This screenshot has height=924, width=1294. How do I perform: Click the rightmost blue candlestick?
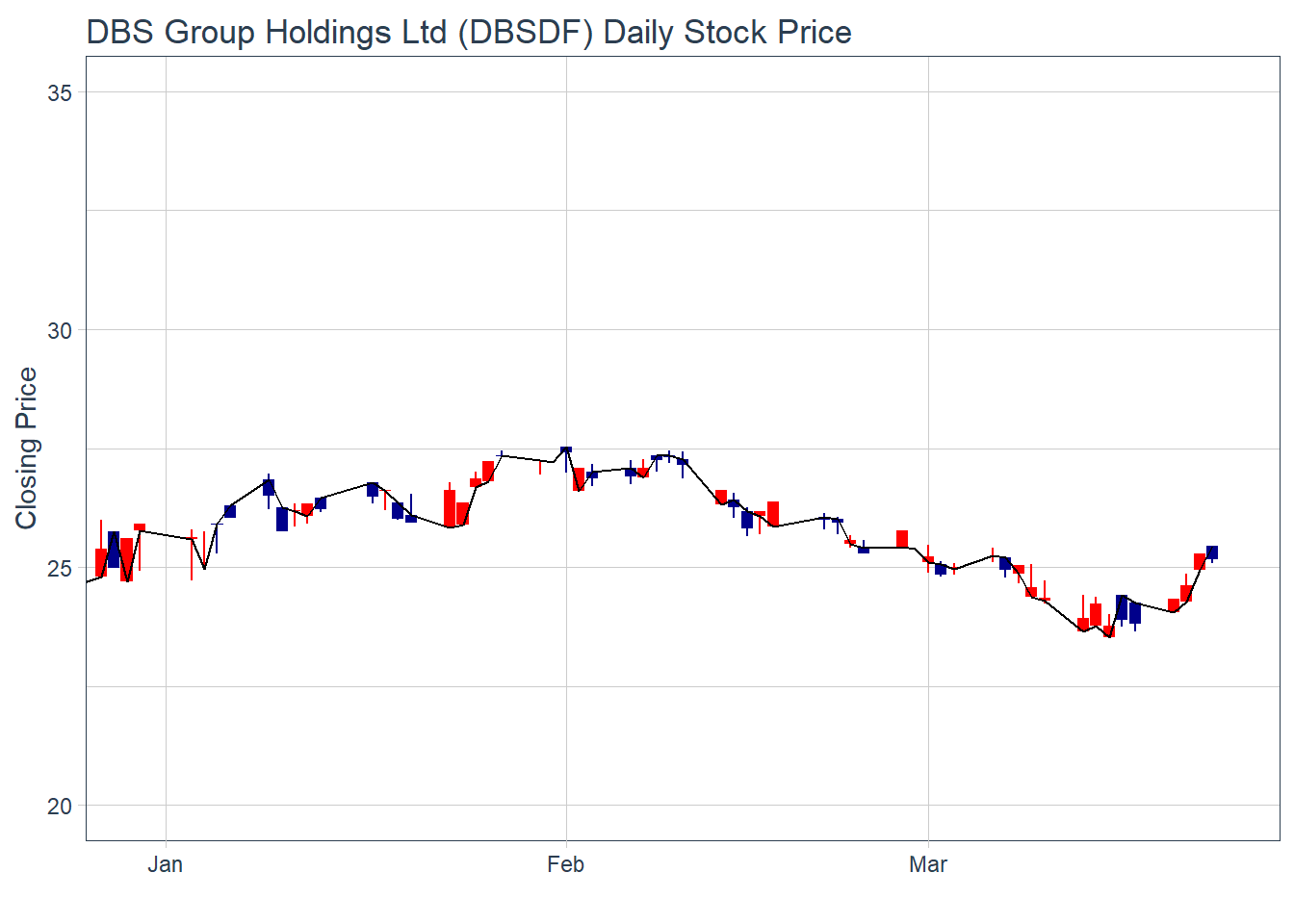pyautogui.click(x=1212, y=552)
